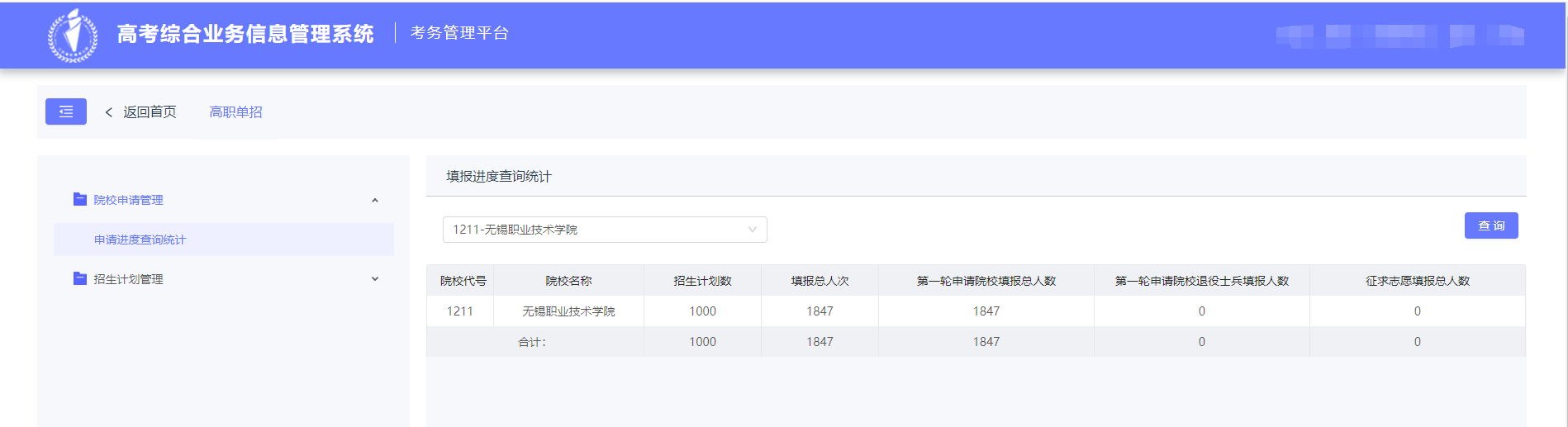Click the 考务管理平台 header label
Screen dimensions: 1568x427
pos(459,33)
